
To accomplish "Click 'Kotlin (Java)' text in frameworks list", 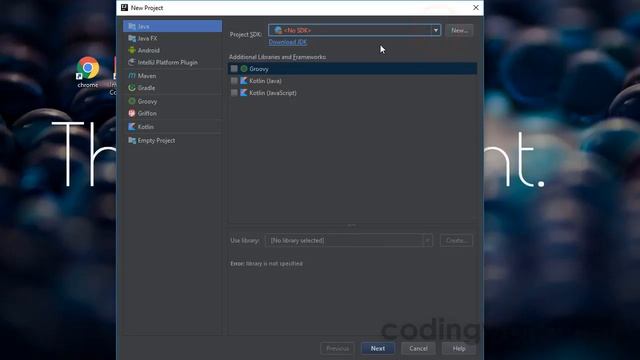I will 265,81.
